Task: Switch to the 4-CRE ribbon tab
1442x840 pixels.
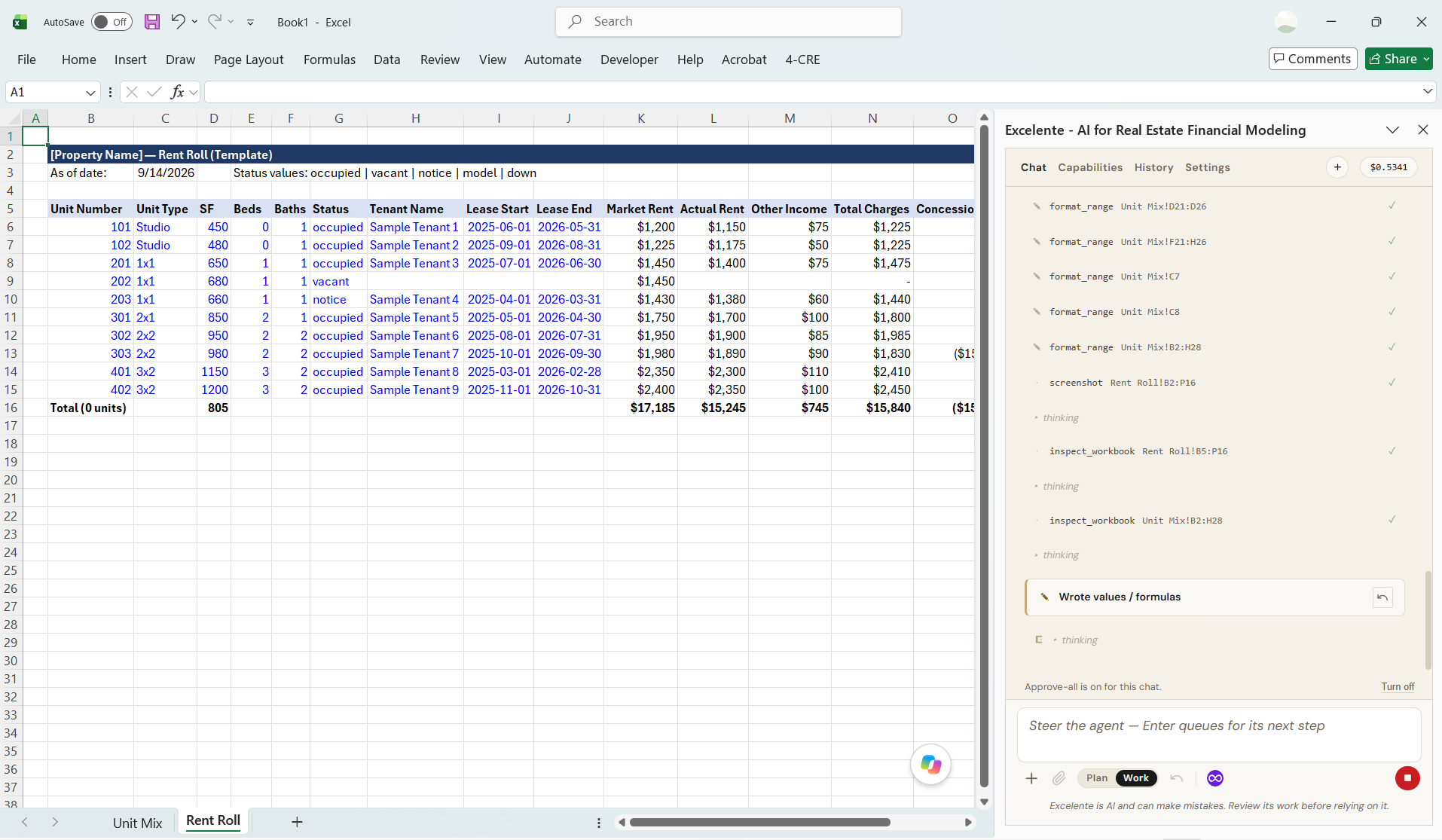Action: pos(802,60)
